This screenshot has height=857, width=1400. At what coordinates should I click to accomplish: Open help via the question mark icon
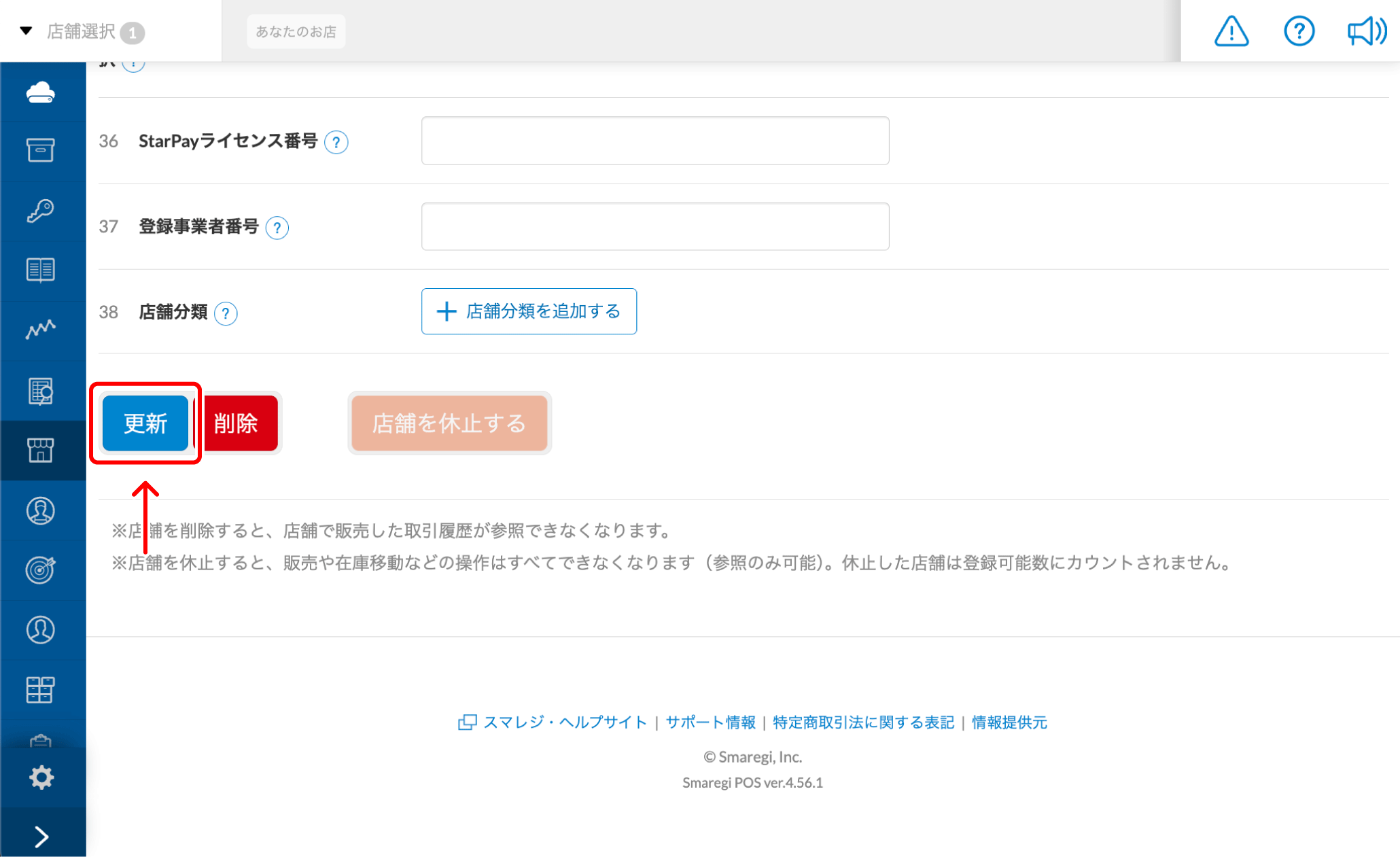click(x=1299, y=31)
